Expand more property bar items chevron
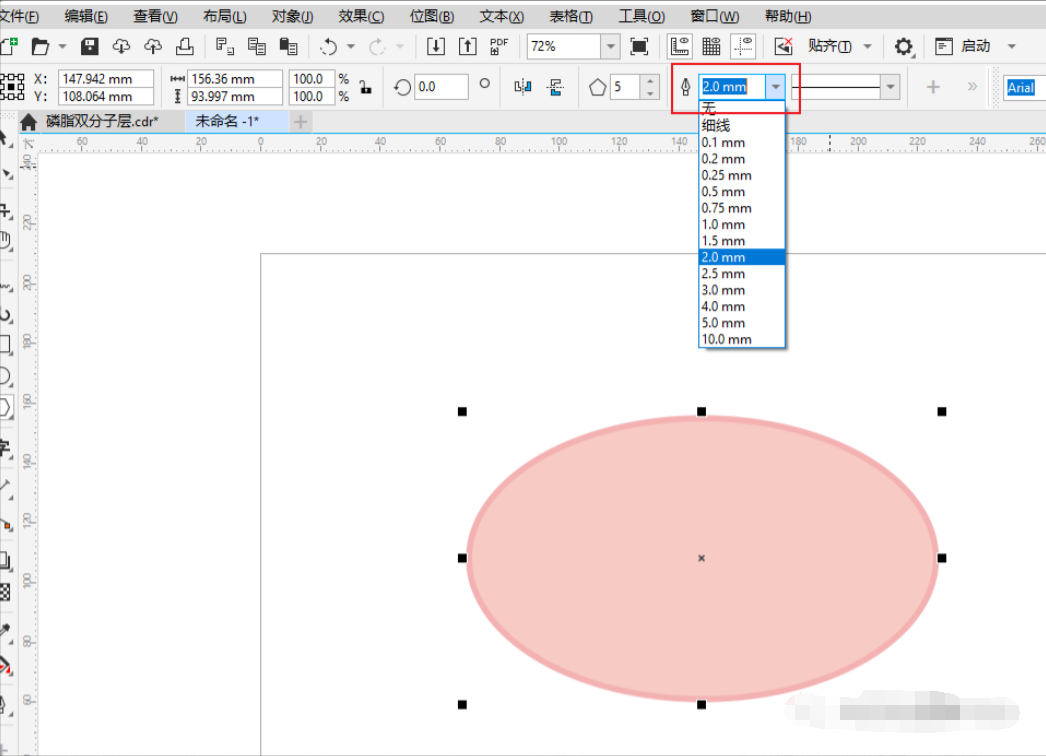Viewport: 1046px width, 756px height. [972, 87]
